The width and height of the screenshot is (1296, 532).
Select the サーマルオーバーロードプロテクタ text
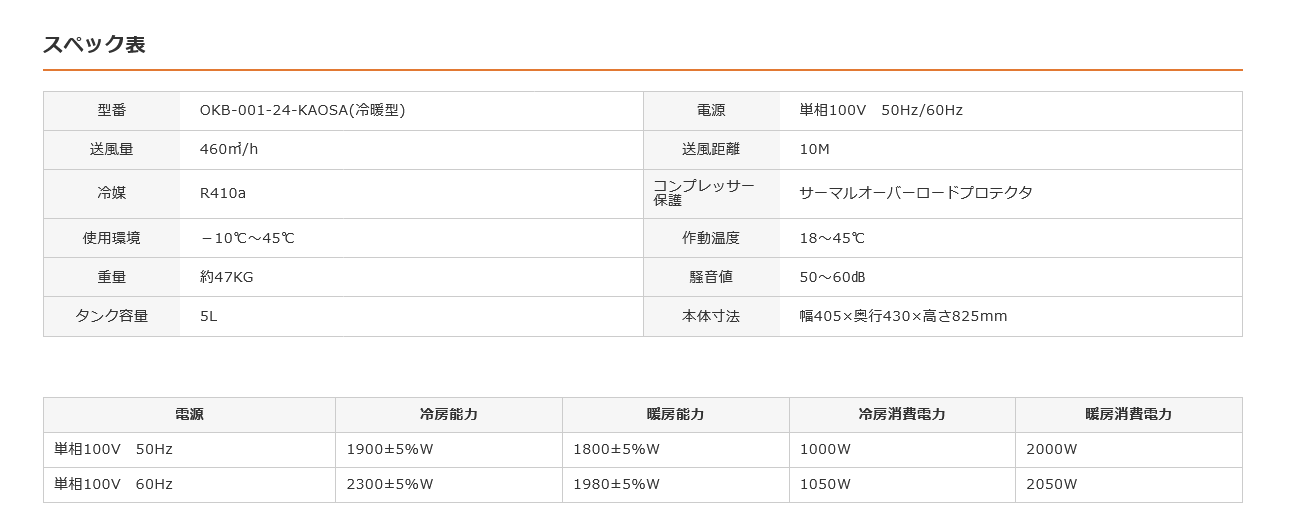coord(916,193)
